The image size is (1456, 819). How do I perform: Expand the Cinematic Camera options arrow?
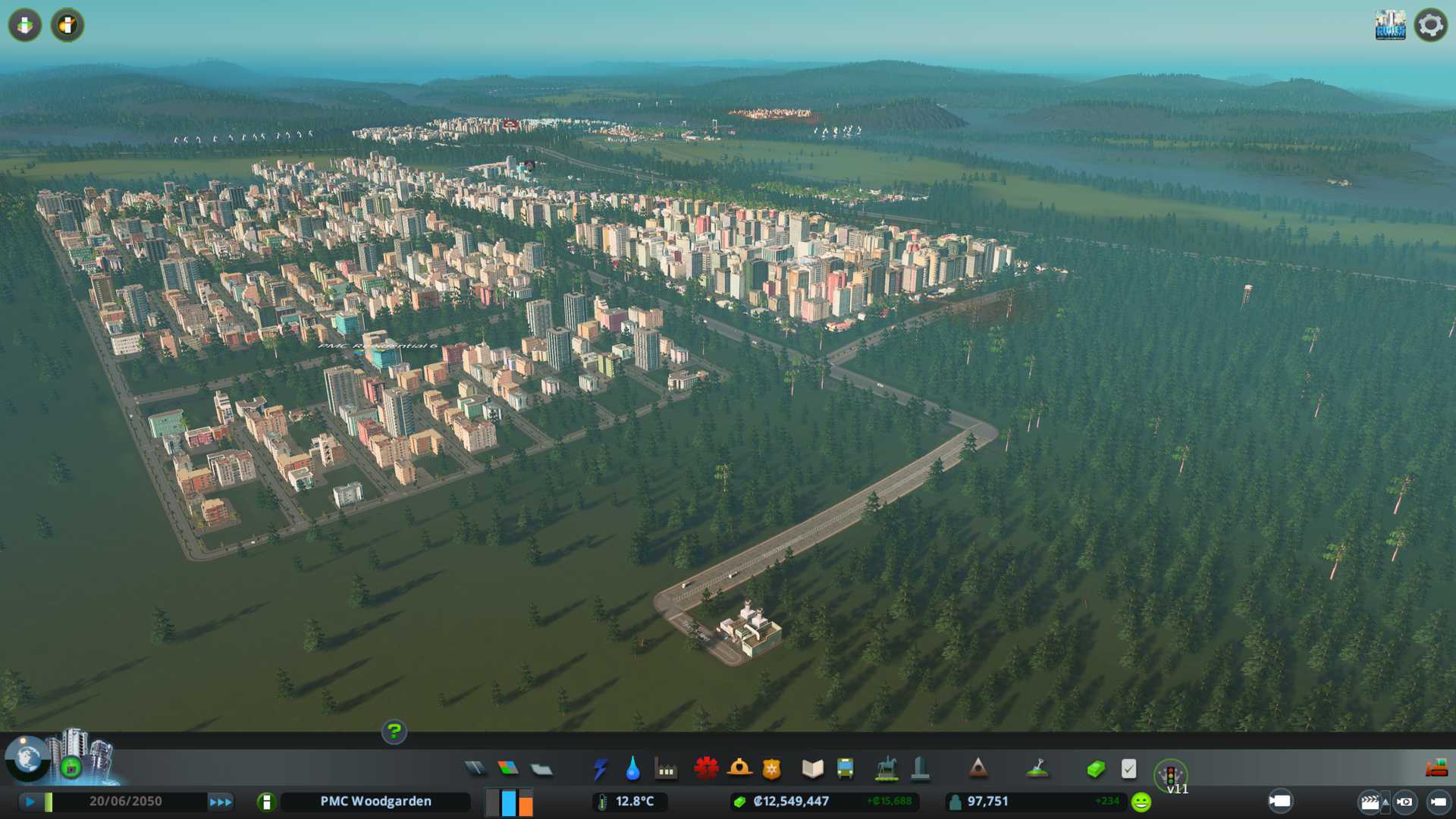[1385, 802]
